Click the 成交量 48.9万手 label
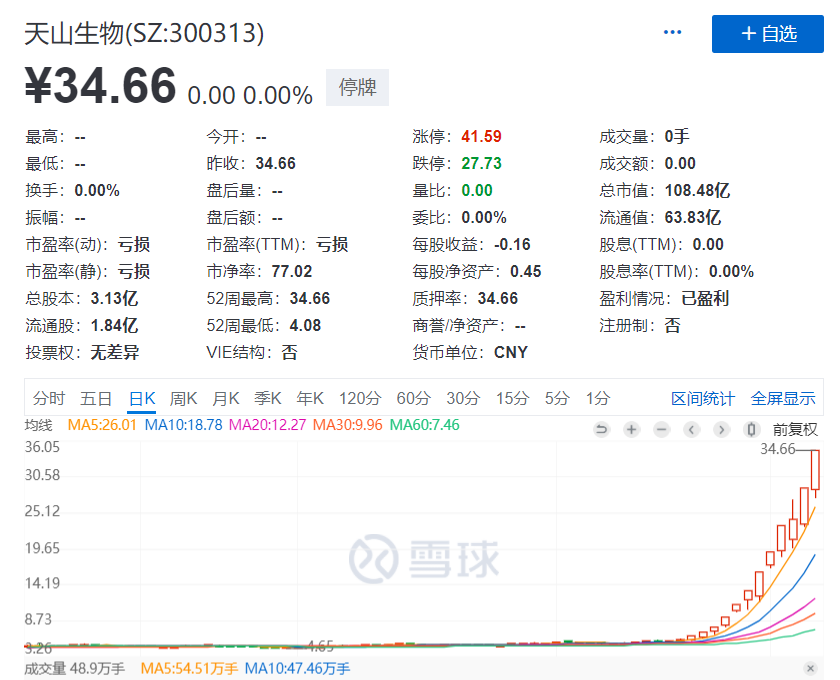The width and height of the screenshot is (840, 680). (74, 669)
